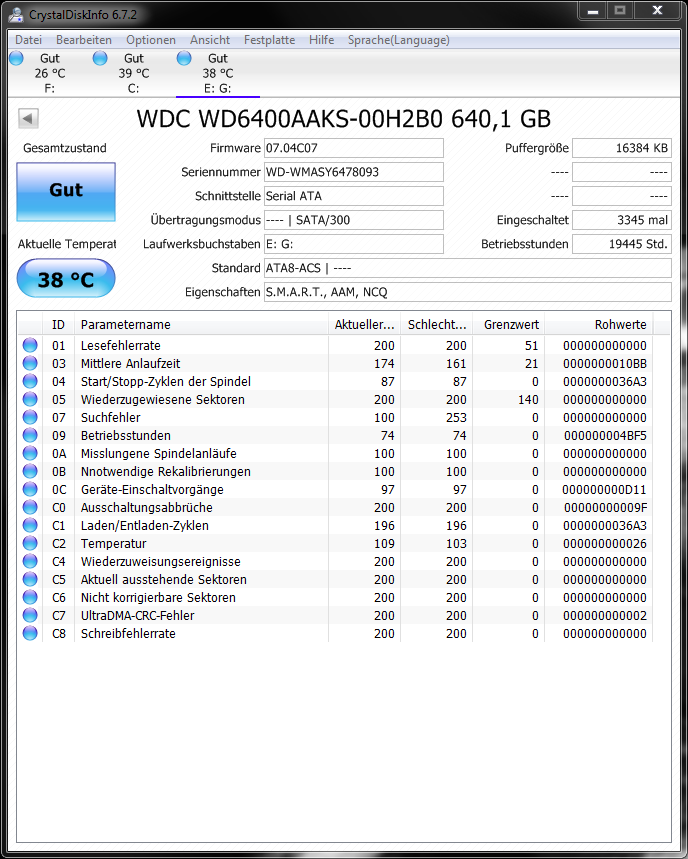Switch to the F: disk tab at 26 °C
This screenshot has width=688, height=859.
[50, 73]
